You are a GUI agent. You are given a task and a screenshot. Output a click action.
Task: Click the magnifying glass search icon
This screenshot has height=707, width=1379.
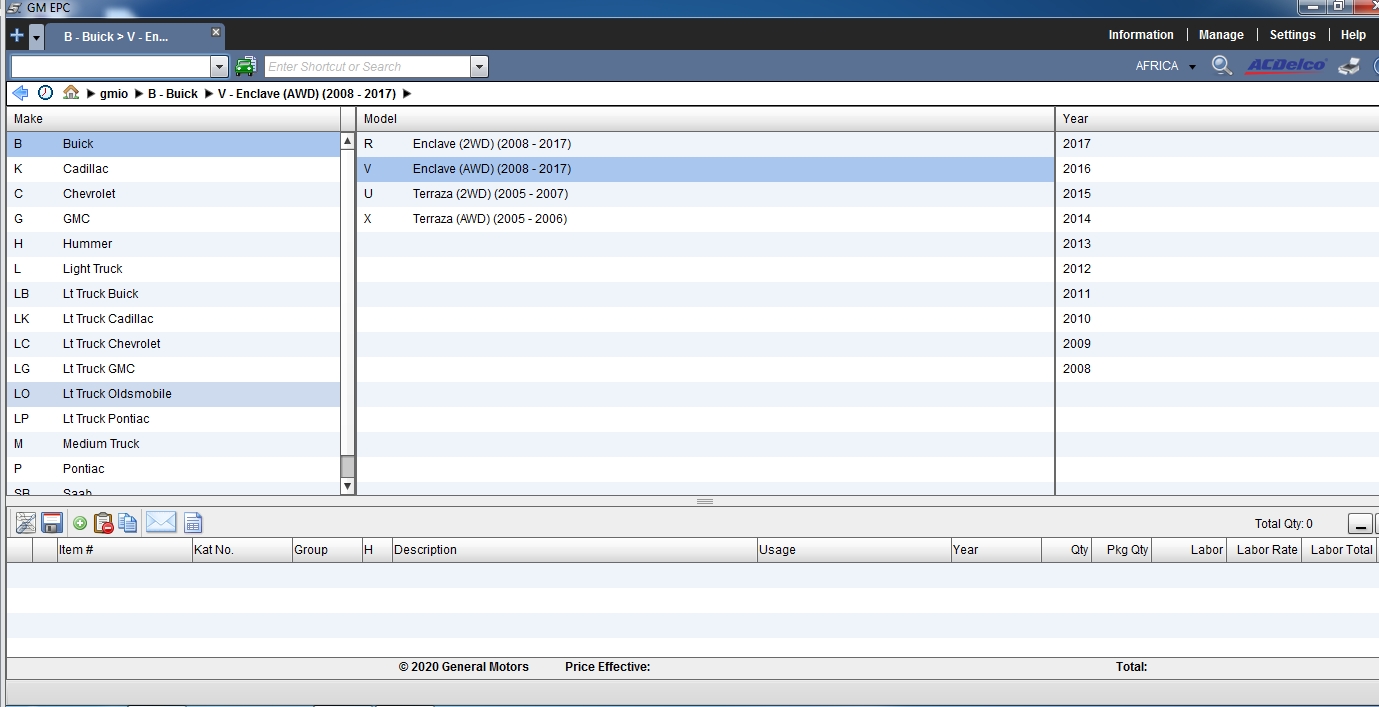1221,66
